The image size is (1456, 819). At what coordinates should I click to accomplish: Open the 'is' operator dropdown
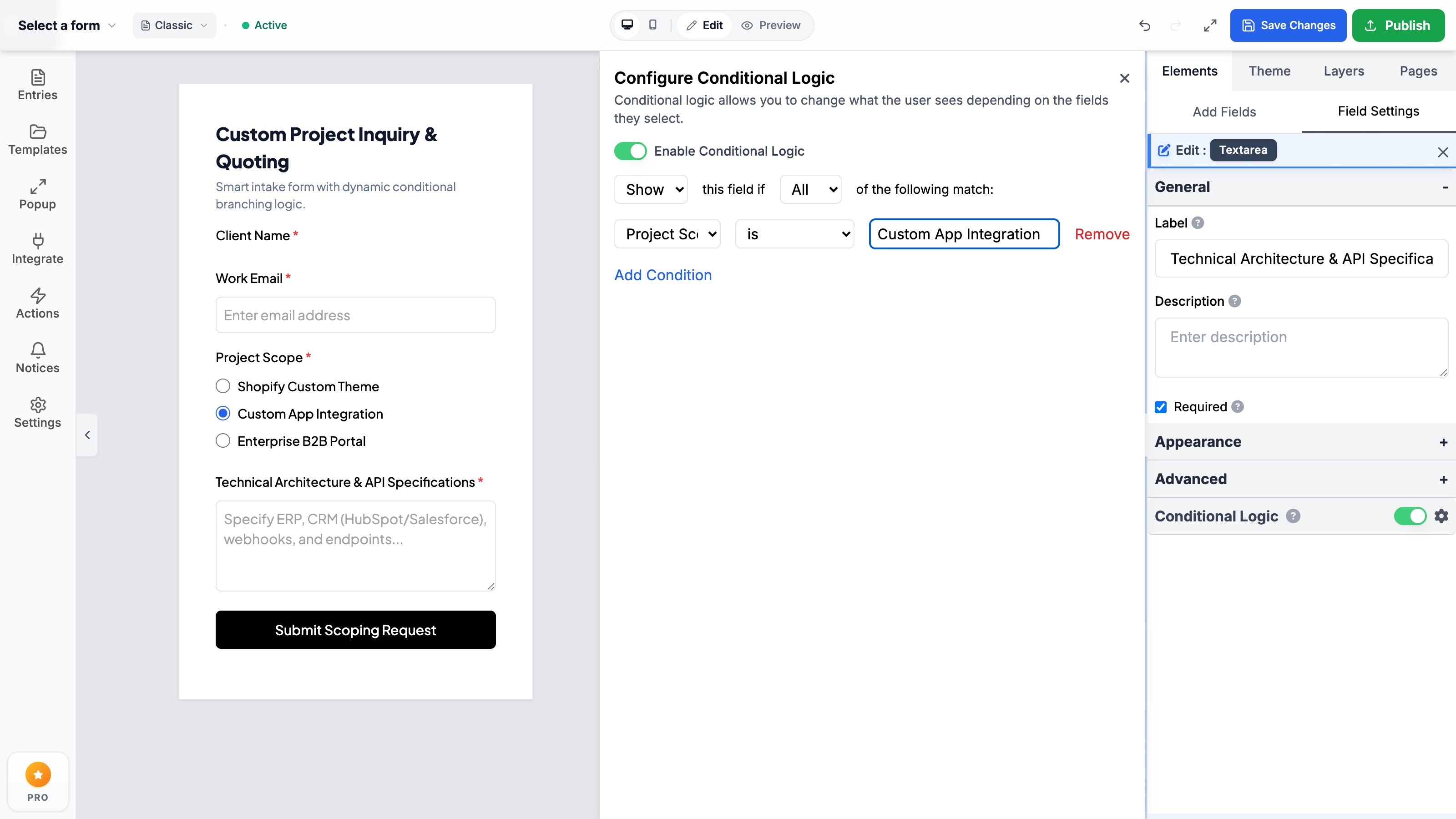coord(794,234)
